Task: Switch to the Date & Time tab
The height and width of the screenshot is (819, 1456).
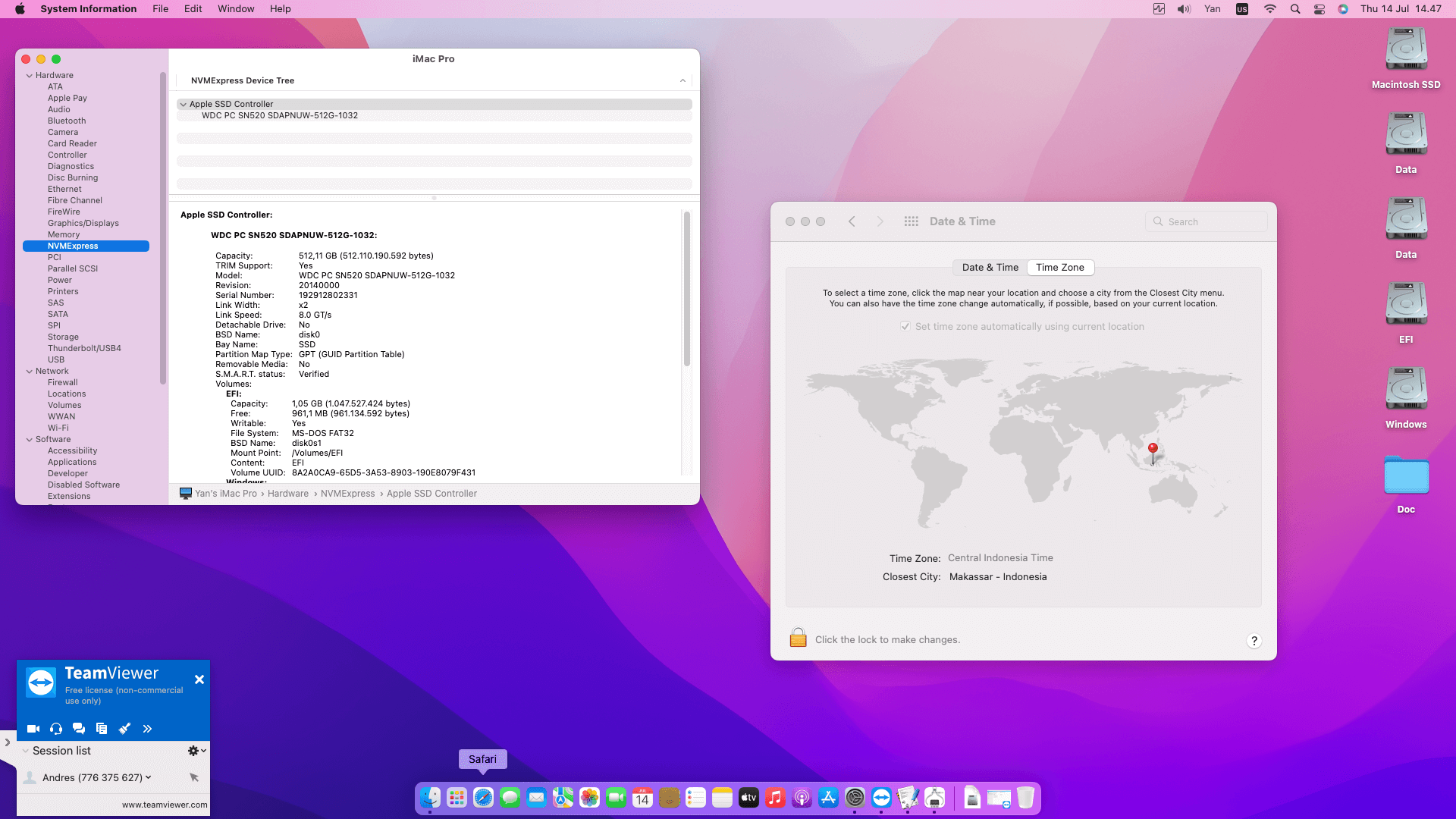Action: pos(990,268)
